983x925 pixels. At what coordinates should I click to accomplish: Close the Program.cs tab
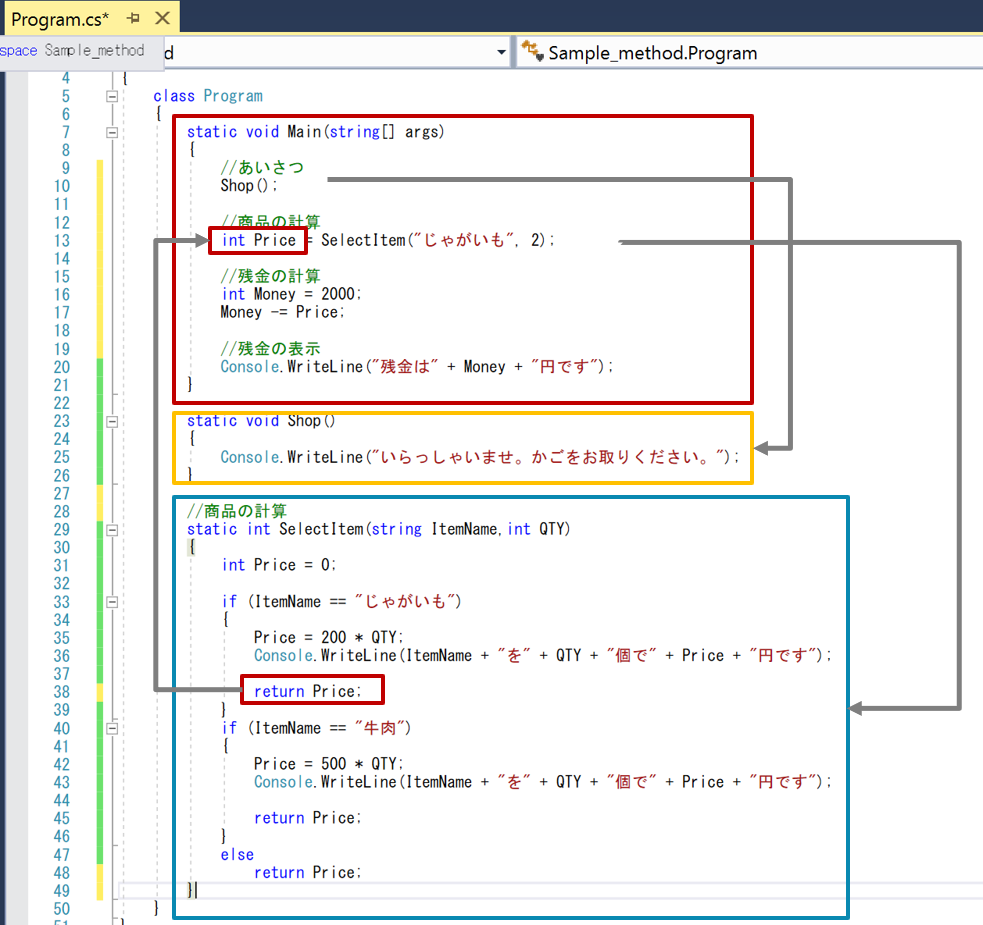coord(162,18)
